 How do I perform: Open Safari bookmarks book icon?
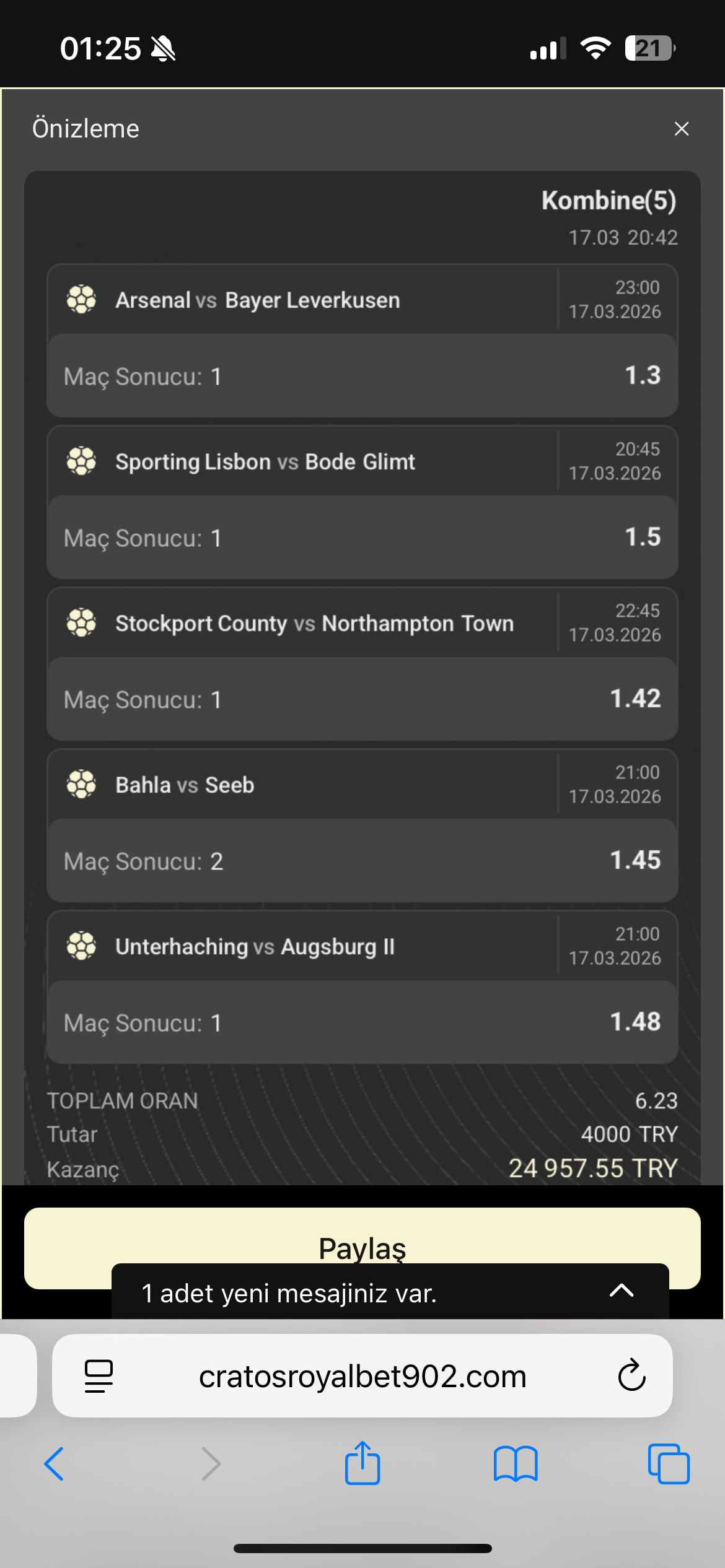point(516,1464)
